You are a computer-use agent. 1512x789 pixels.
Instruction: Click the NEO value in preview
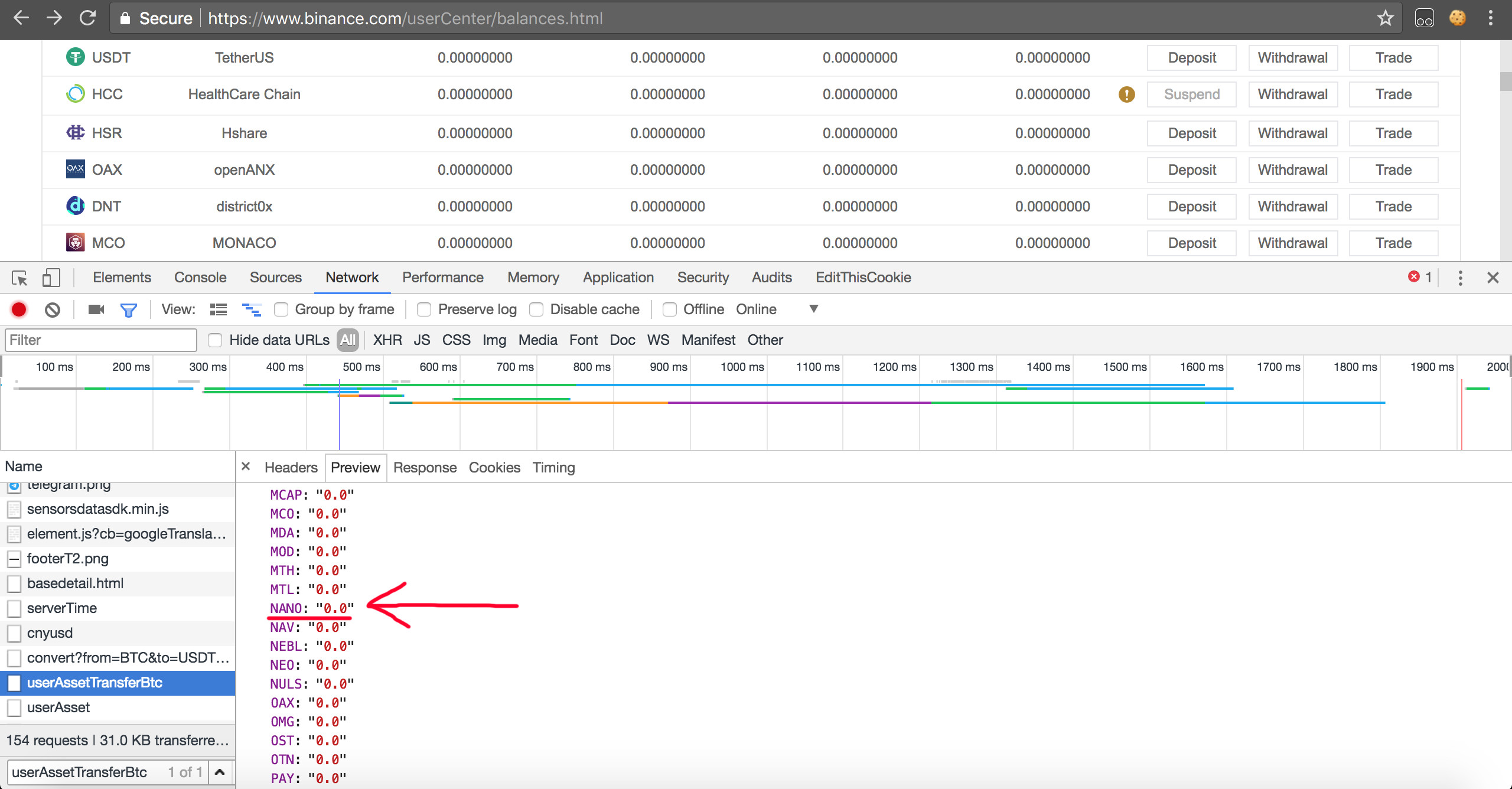point(327,665)
